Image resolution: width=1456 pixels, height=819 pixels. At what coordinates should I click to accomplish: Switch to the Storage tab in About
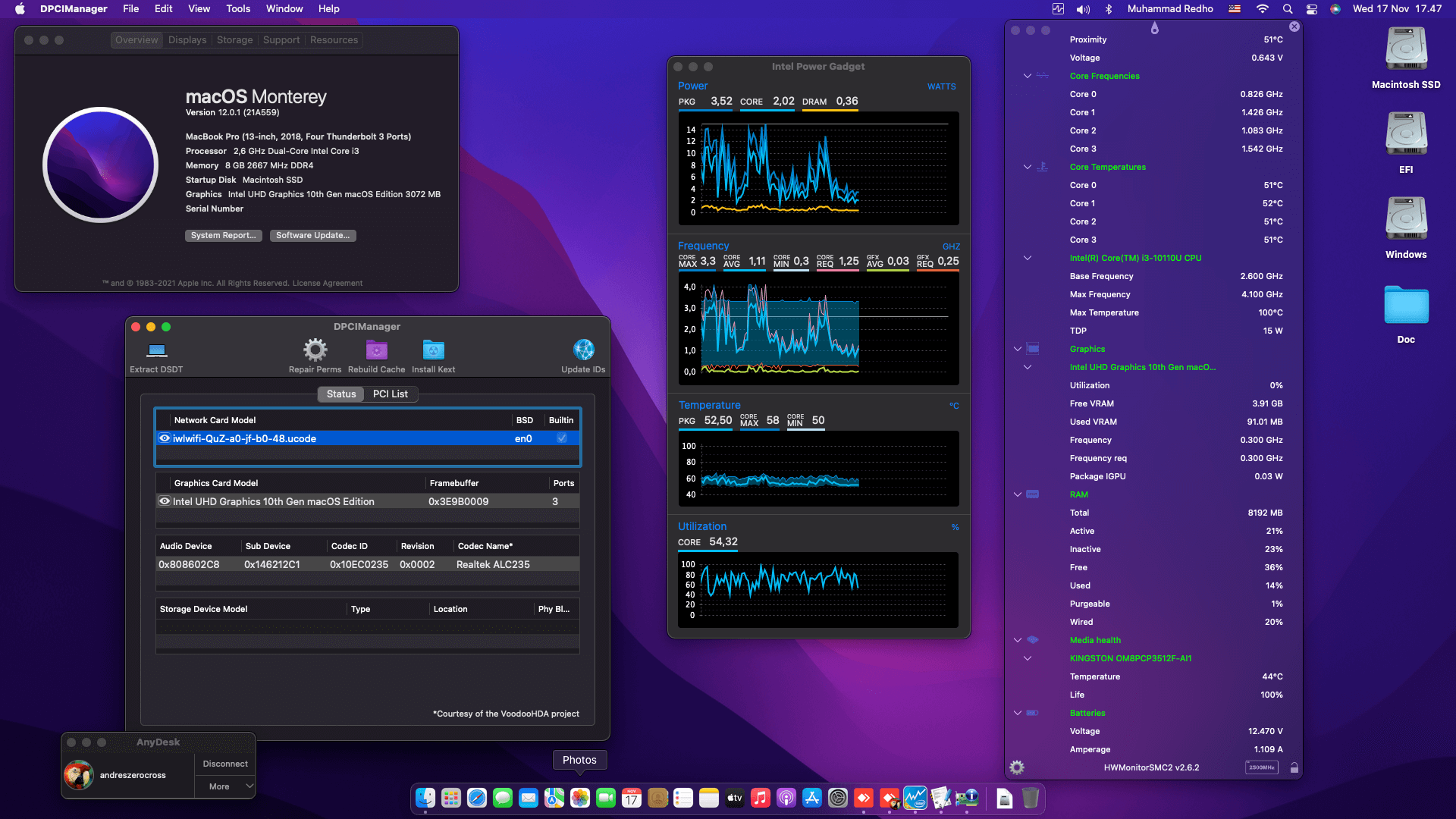point(235,39)
